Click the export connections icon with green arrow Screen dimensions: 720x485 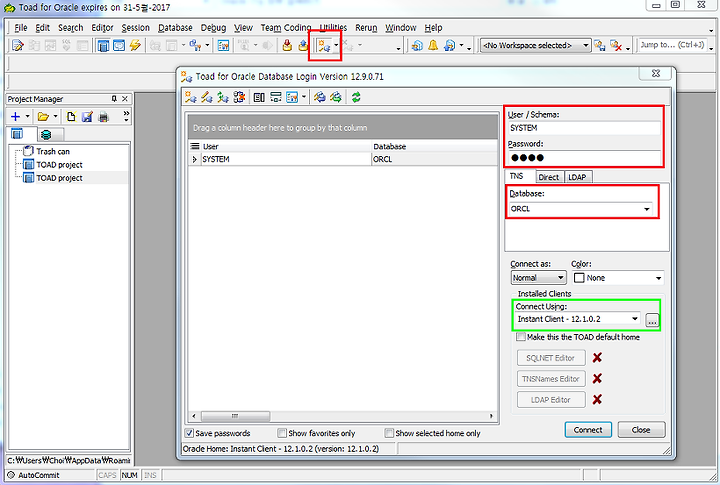point(336,97)
